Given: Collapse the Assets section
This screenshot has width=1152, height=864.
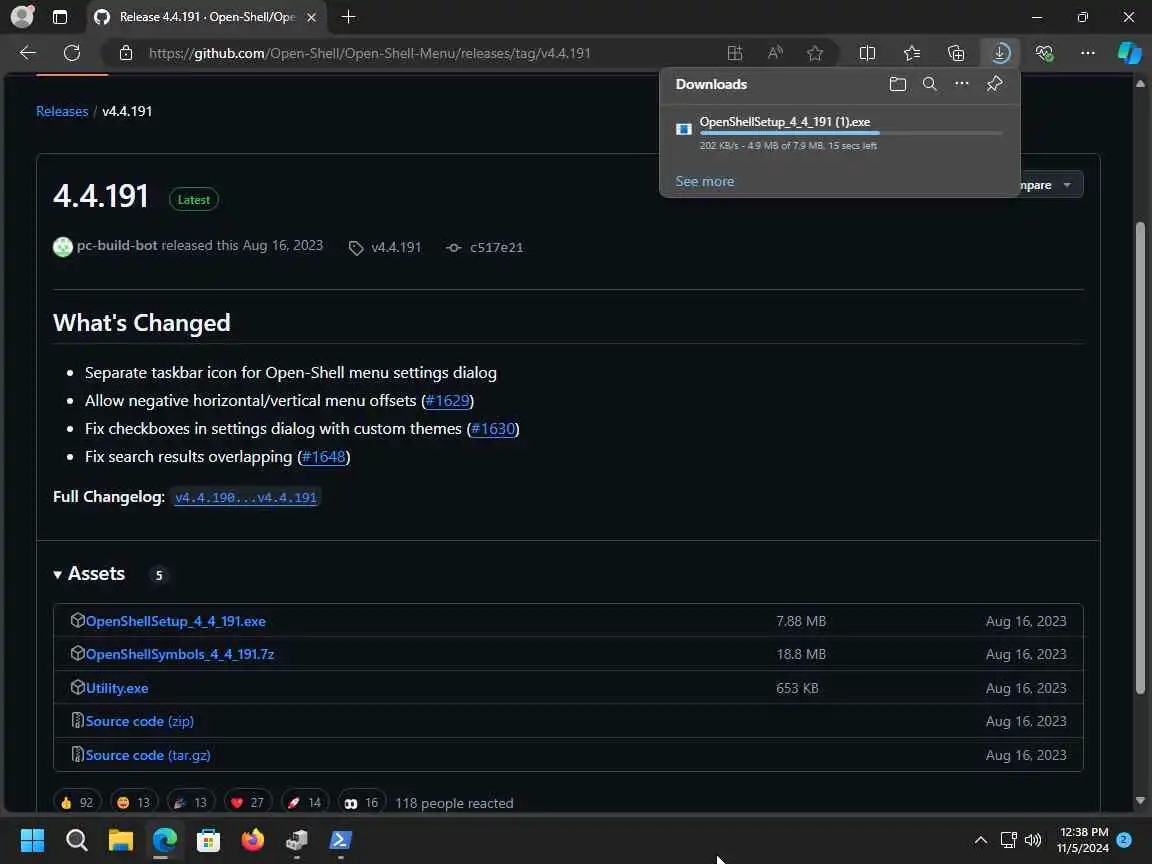Looking at the screenshot, I should (x=89, y=574).
